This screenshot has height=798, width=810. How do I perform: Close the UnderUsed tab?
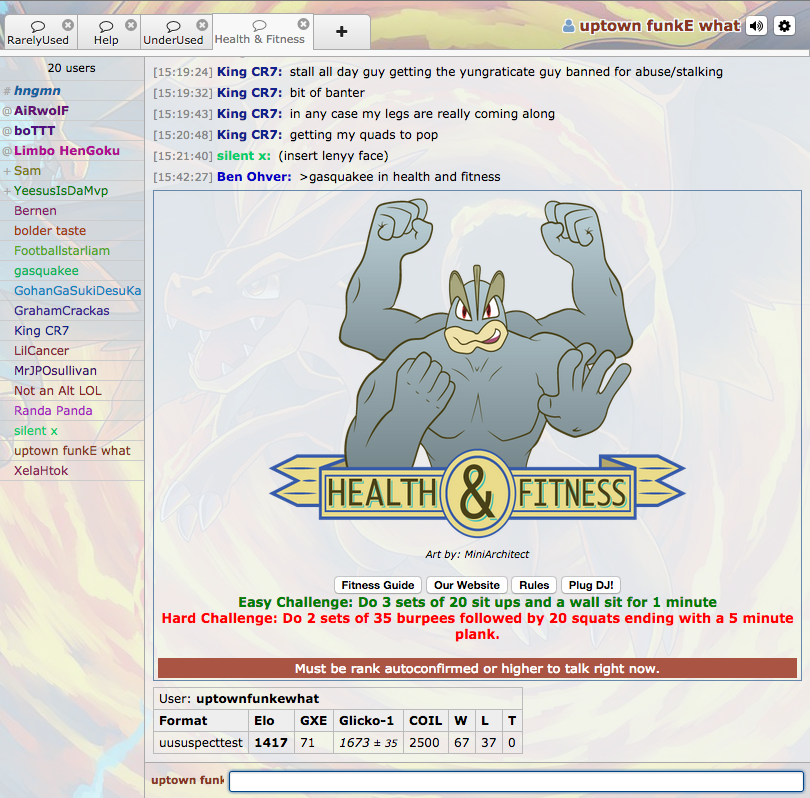(202, 25)
